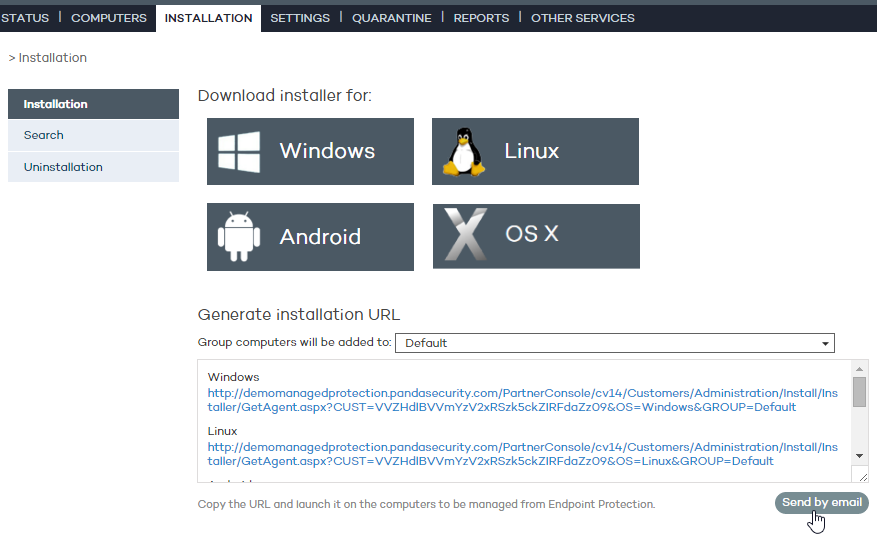Click the Linux penguin icon
The image size is (877, 539).
point(464,152)
